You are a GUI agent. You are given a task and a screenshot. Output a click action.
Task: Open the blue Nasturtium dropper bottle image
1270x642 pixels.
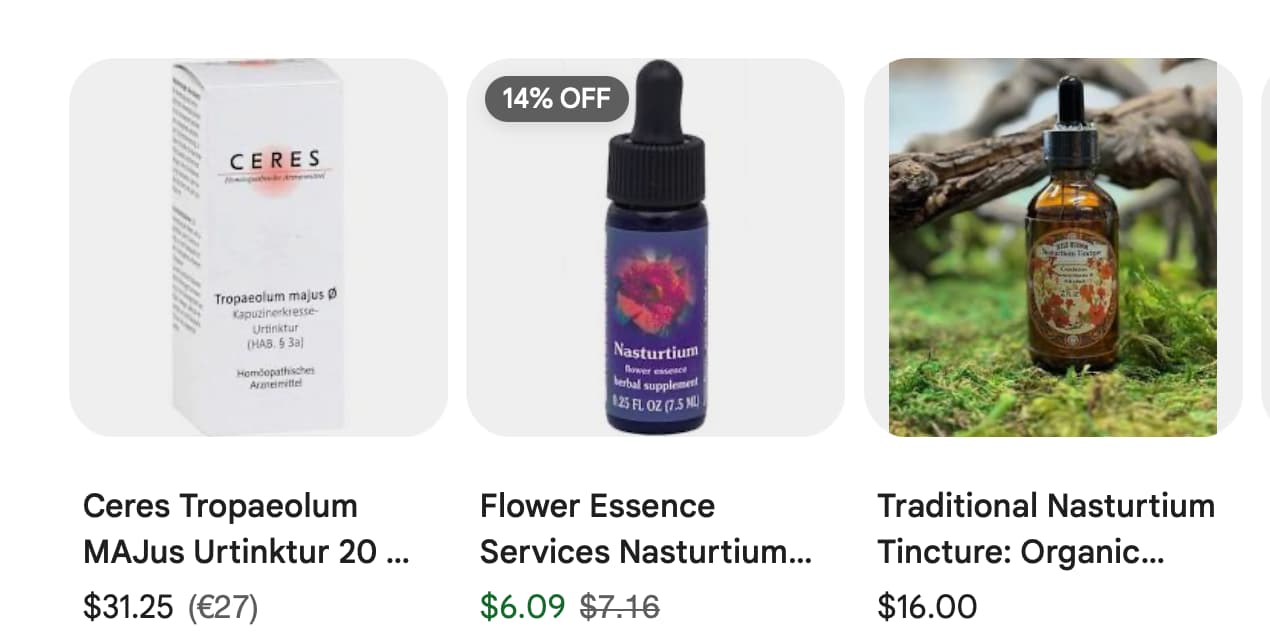click(x=655, y=247)
